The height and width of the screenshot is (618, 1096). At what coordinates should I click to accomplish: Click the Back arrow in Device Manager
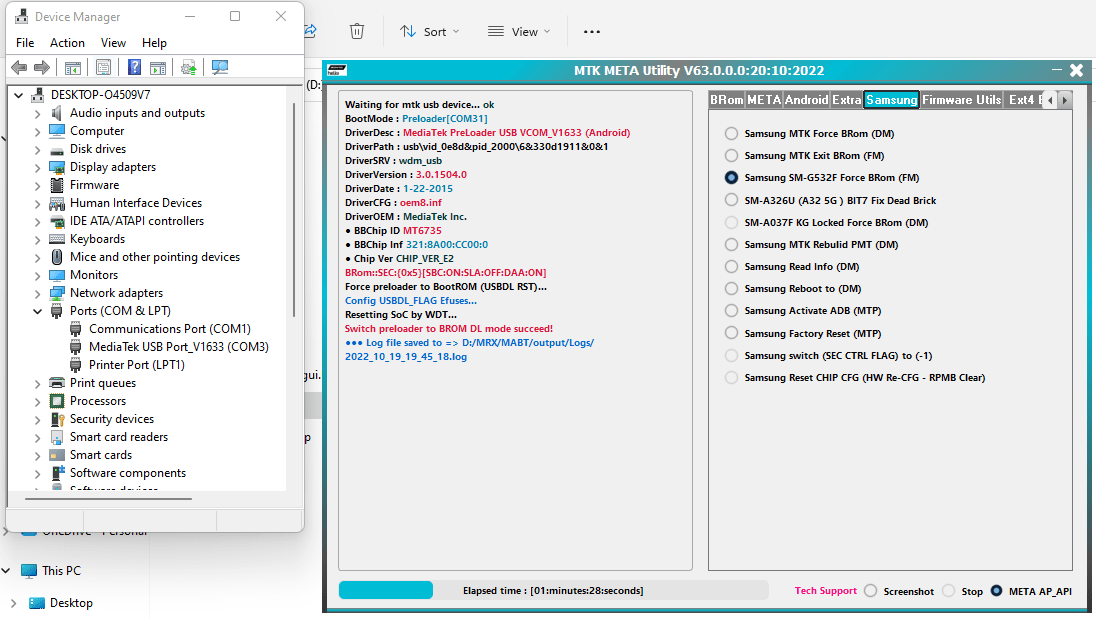pyautogui.click(x=18, y=67)
